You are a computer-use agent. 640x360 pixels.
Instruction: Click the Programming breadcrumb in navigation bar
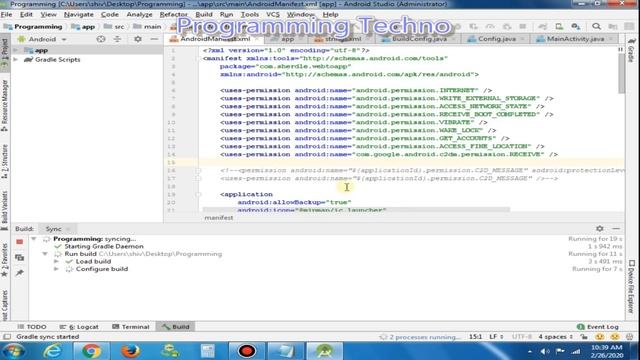33,27
